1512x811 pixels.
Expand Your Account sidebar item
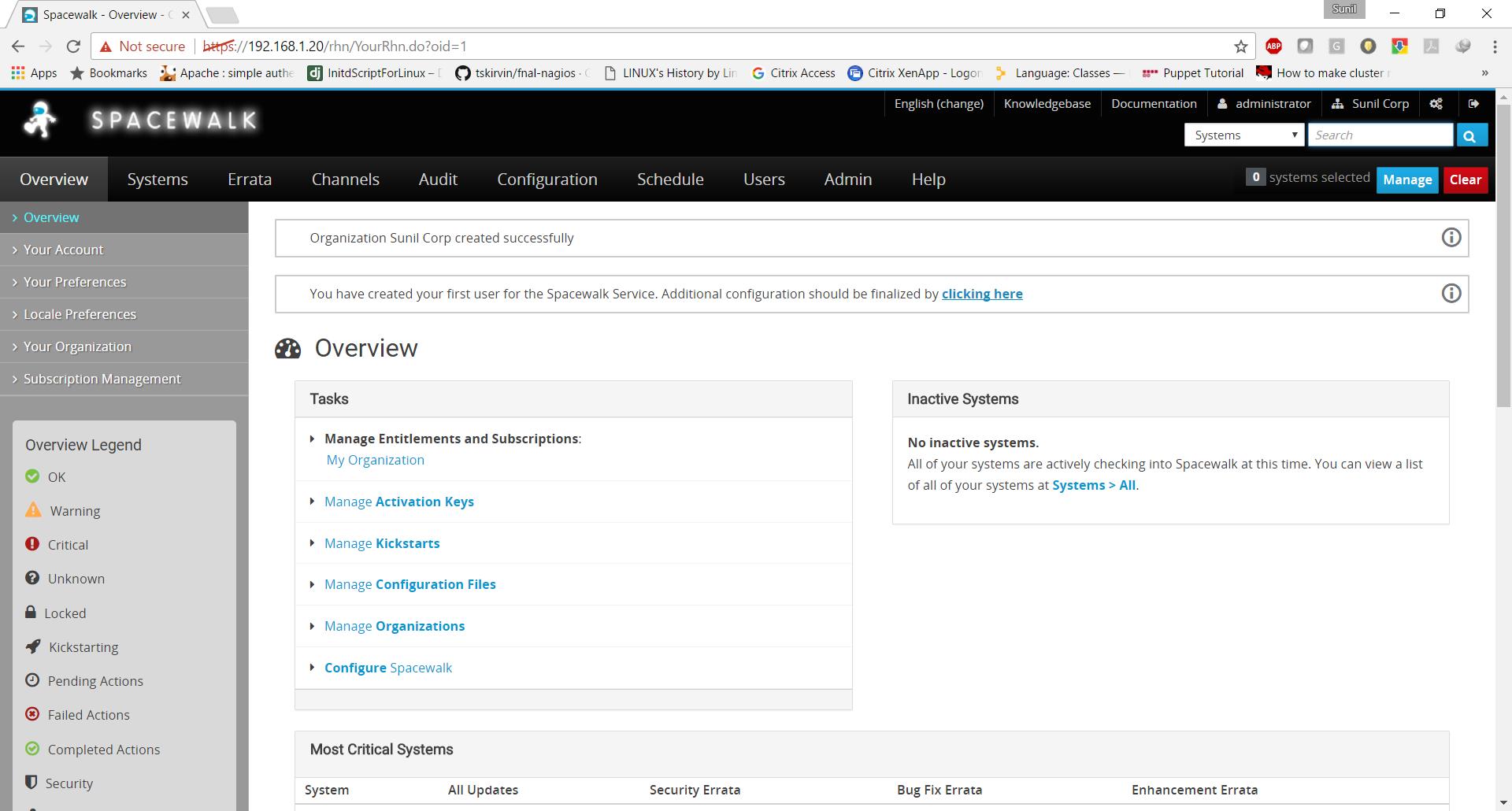(x=124, y=250)
